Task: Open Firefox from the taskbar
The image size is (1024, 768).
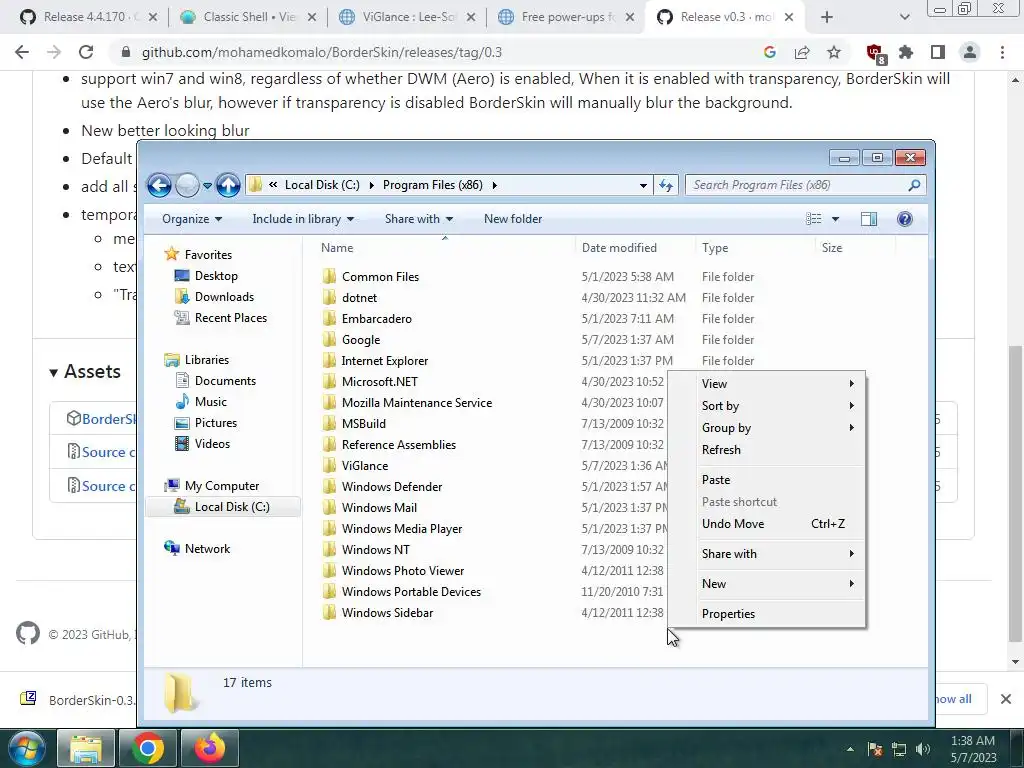Action: (x=209, y=748)
